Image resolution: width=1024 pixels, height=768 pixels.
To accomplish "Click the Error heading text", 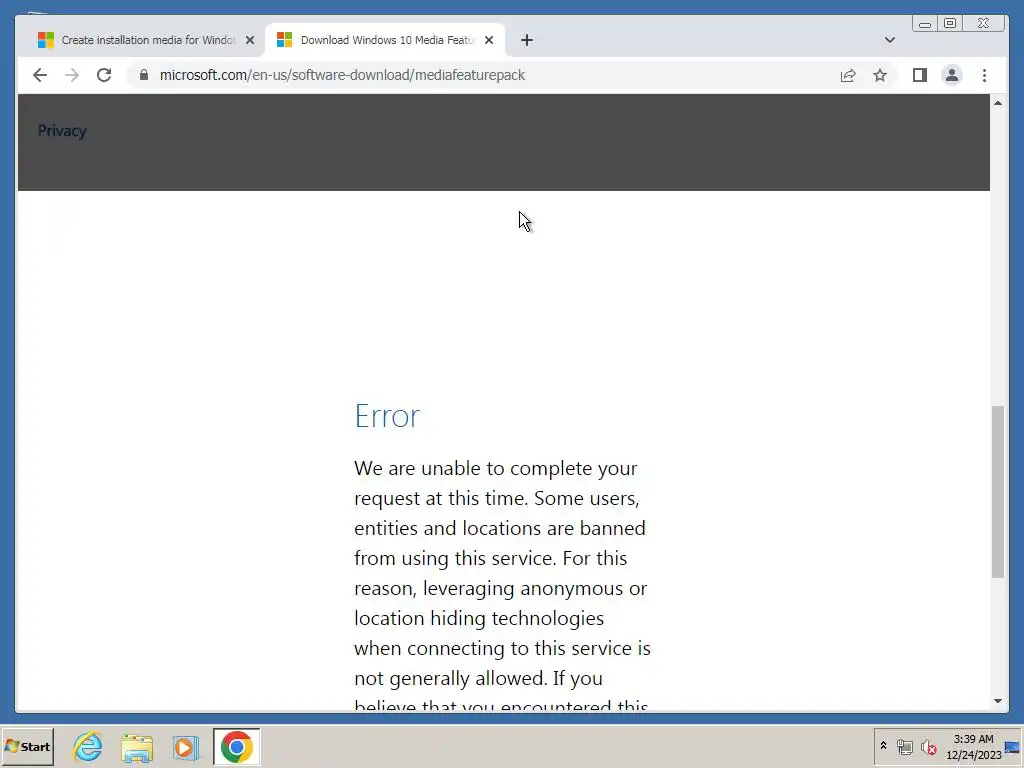I will click(387, 416).
